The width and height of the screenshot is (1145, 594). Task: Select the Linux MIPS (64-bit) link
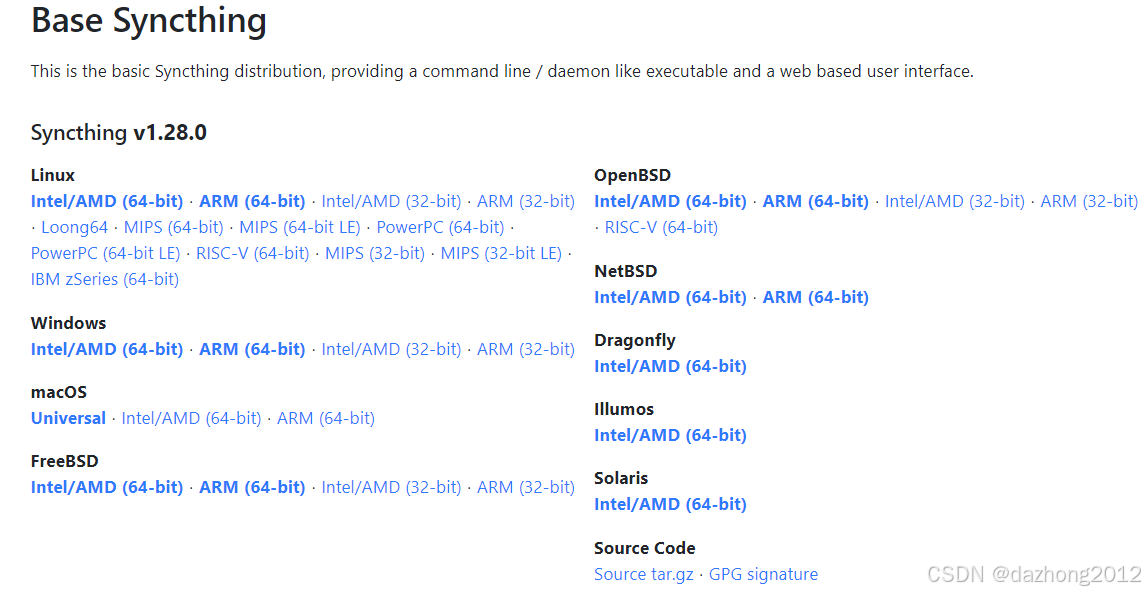pyautogui.click(x=174, y=227)
